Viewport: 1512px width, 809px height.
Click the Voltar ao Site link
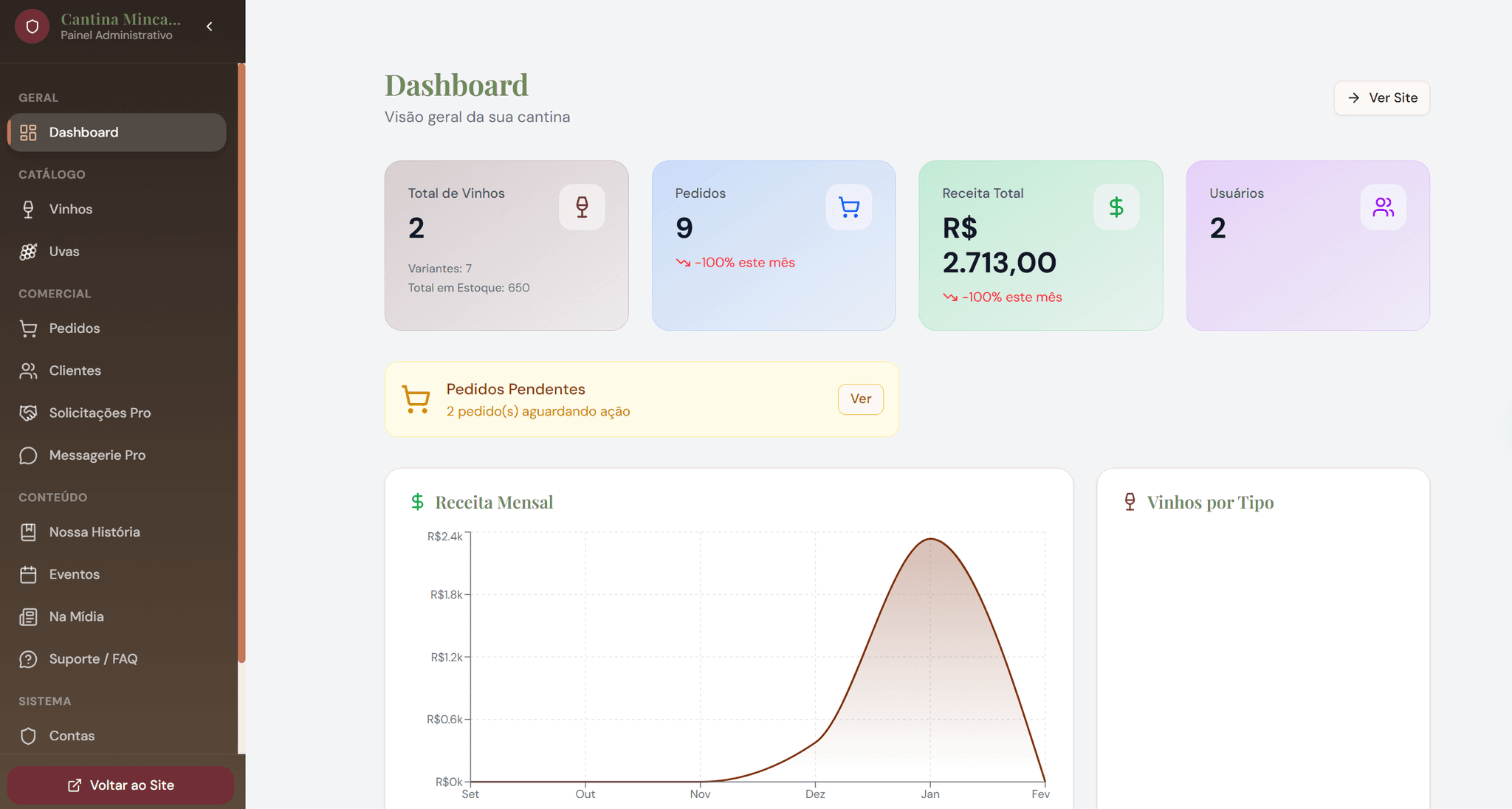click(120, 785)
